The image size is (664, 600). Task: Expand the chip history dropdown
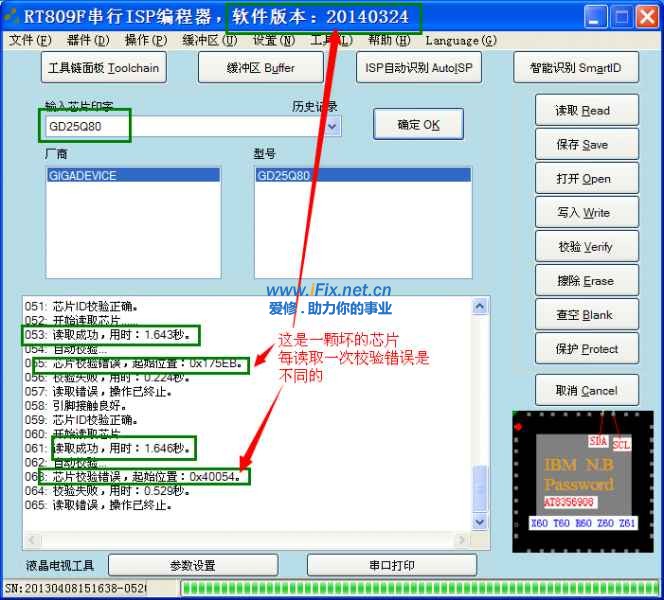click(332, 126)
